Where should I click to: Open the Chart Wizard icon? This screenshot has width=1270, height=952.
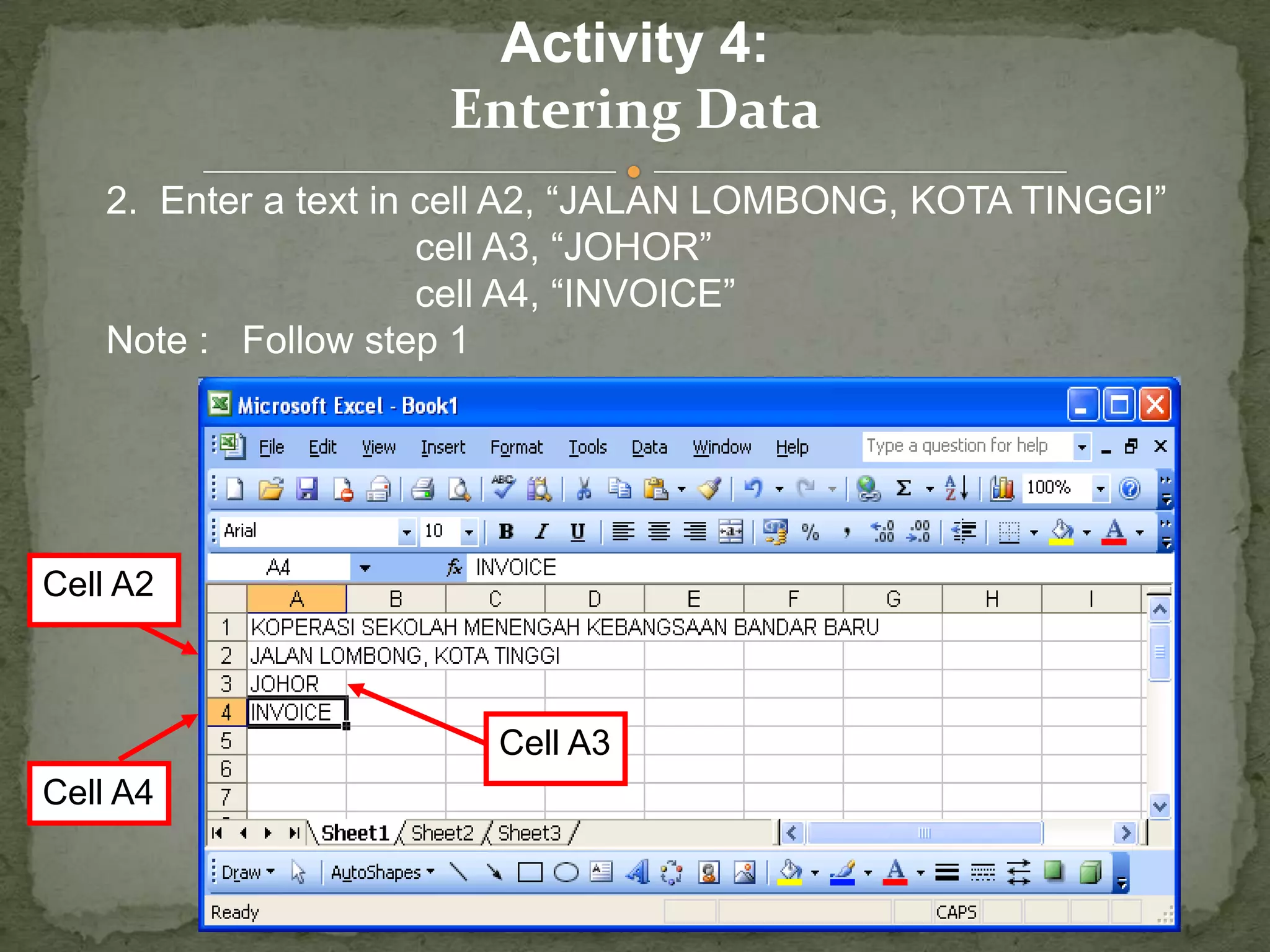pos(1001,489)
